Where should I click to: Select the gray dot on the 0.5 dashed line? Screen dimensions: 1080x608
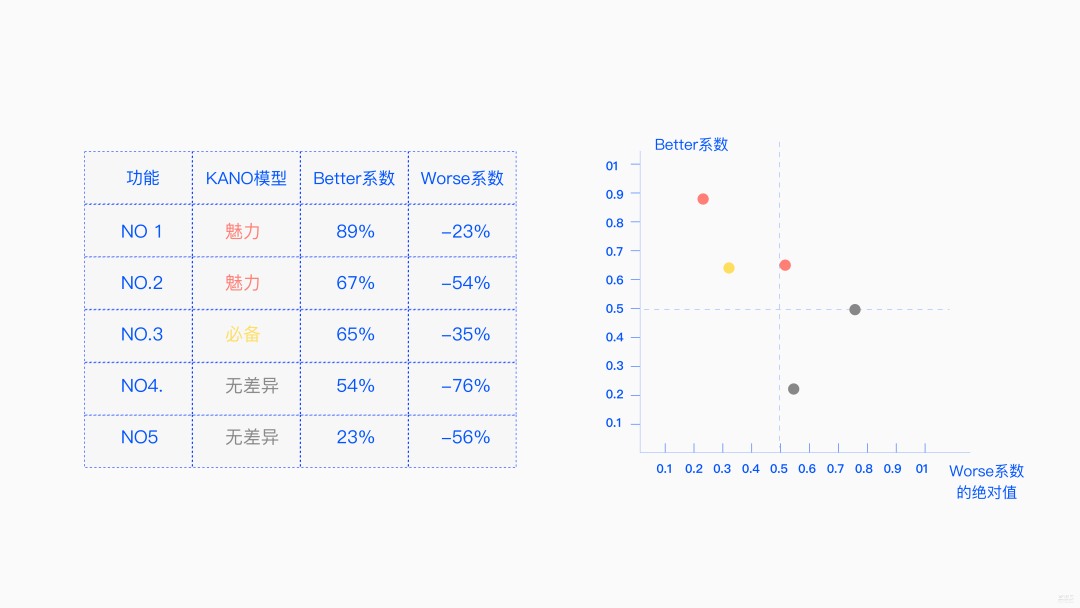click(x=855, y=310)
